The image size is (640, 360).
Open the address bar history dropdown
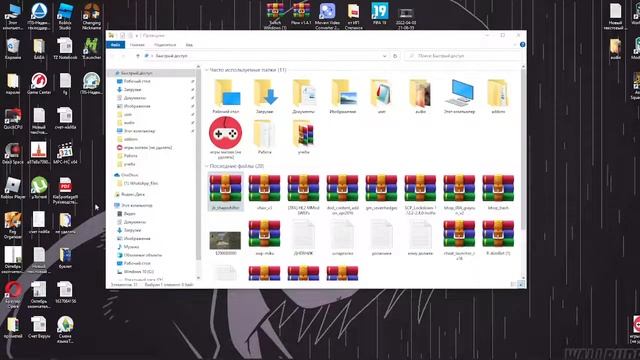(x=384, y=56)
